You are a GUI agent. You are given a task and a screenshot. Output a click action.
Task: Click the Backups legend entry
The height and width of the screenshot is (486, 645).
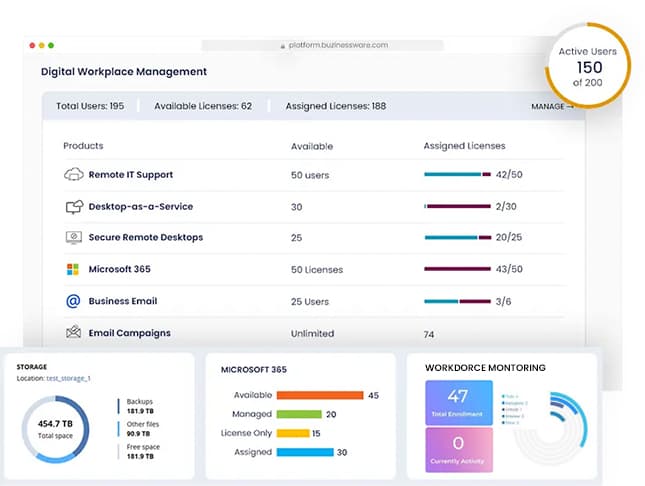[140, 406]
